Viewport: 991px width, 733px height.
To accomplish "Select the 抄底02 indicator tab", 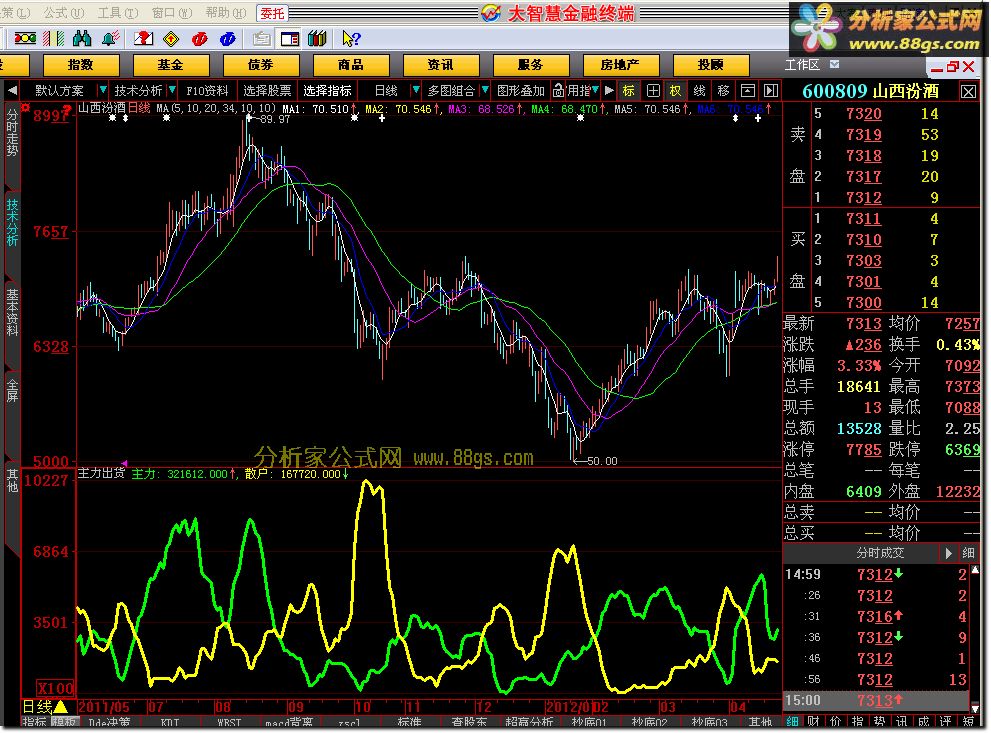I will (649, 722).
